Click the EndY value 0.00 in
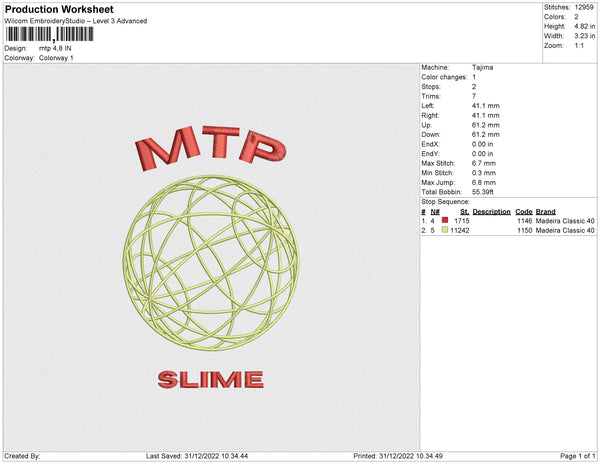This screenshot has width=600, height=464. tap(483, 154)
